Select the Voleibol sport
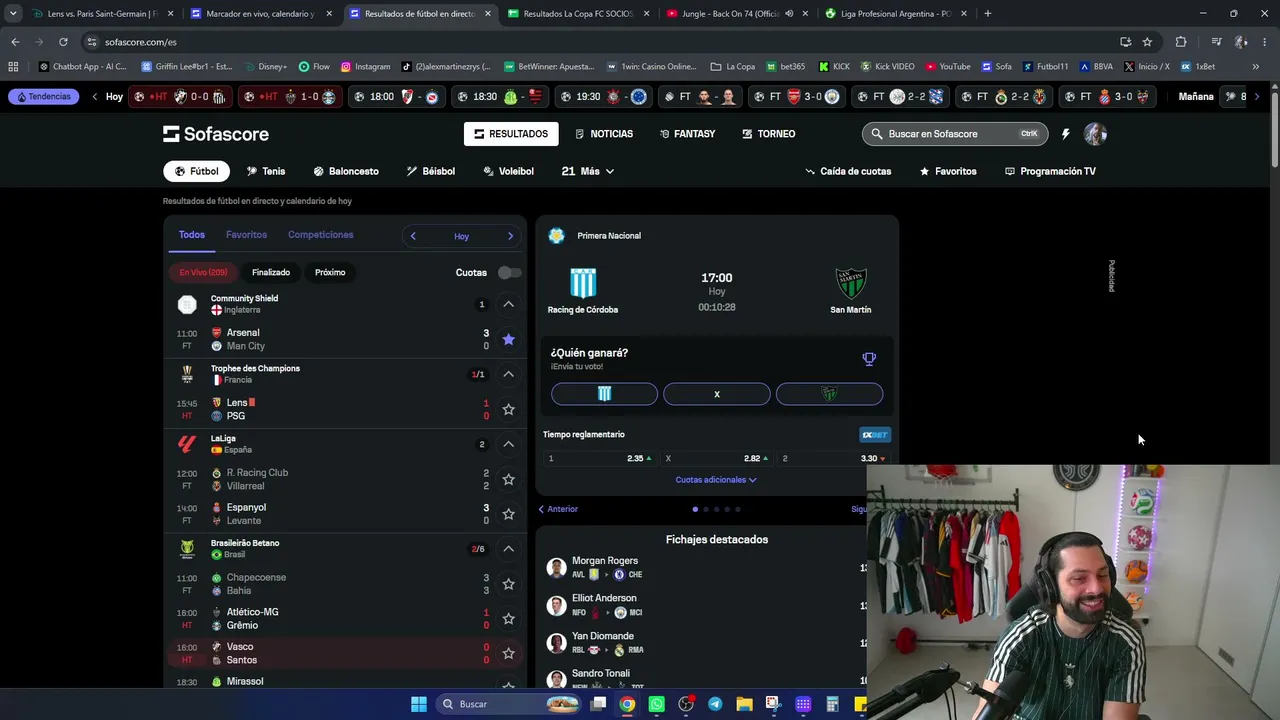Viewport: 1280px width, 720px height. point(508,171)
